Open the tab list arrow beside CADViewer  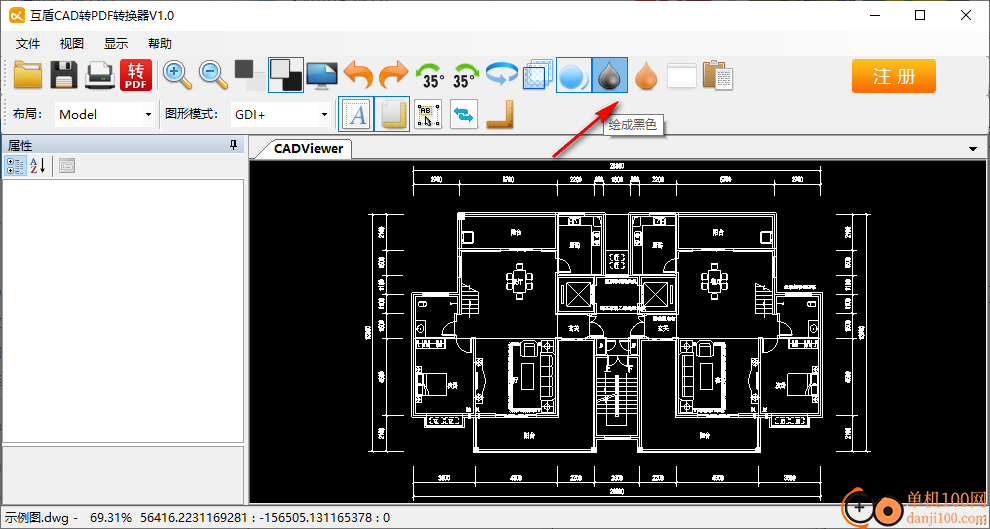click(x=972, y=149)
